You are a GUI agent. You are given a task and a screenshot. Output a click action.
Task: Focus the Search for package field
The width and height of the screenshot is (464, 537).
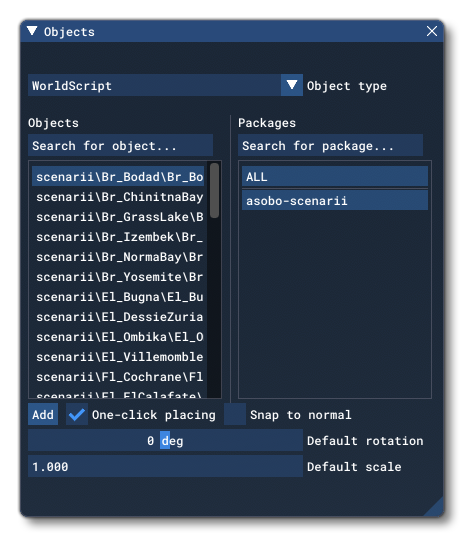tap(330, 146)
